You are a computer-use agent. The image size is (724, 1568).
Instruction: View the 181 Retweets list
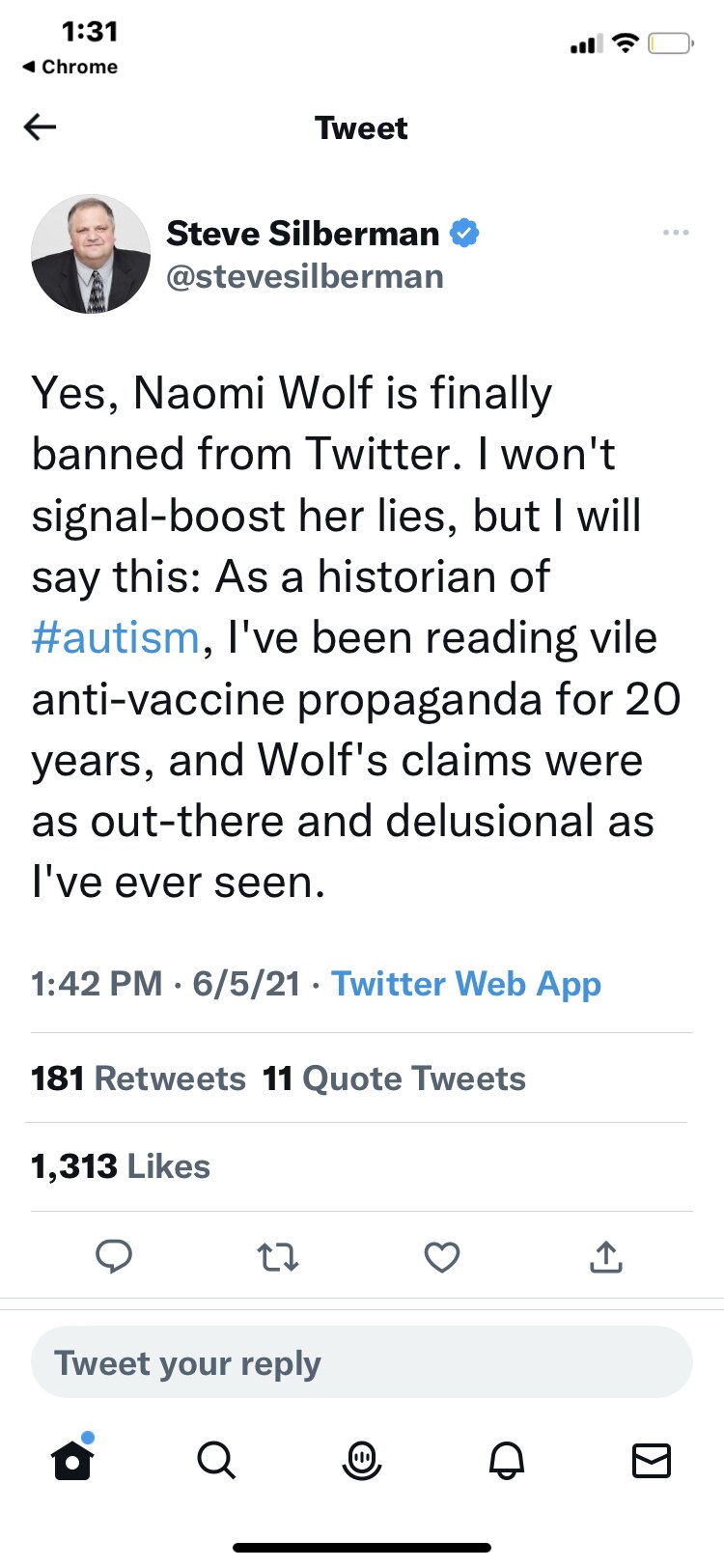coord(138,1078)
